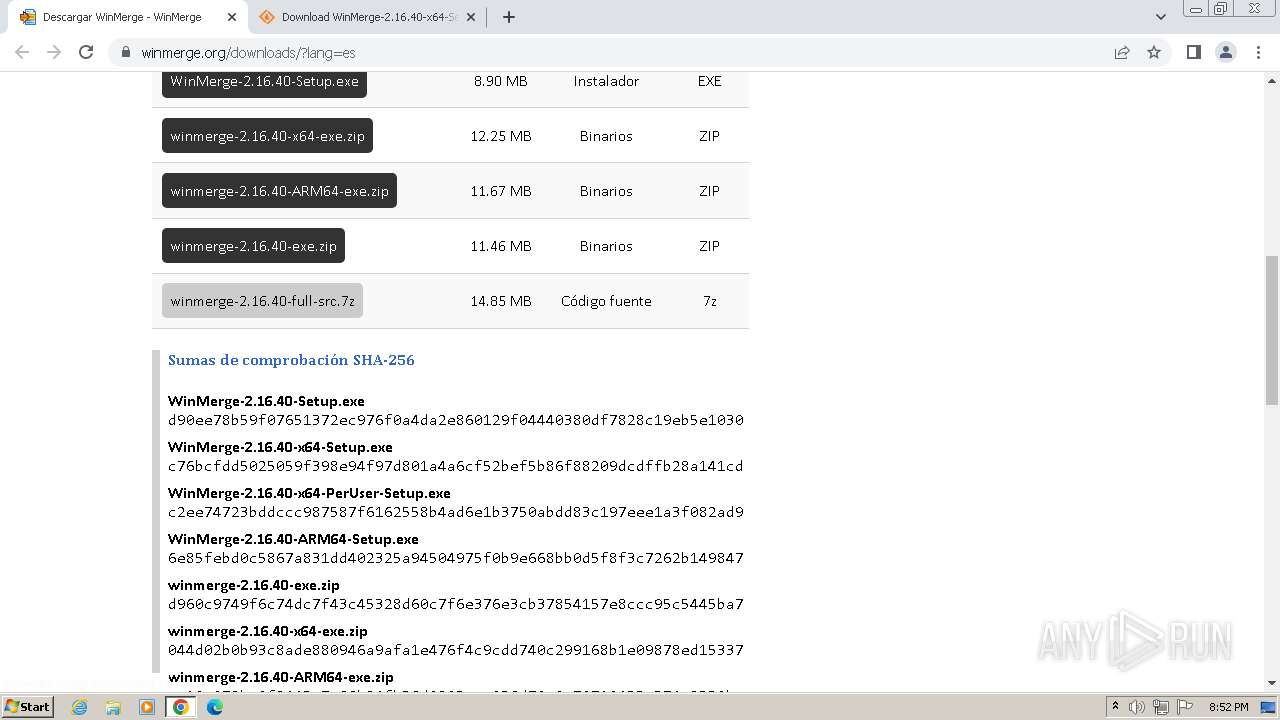This screenshot has height=720, width=1280.
Task: Go back to the previous page
Action: point(22,52)
